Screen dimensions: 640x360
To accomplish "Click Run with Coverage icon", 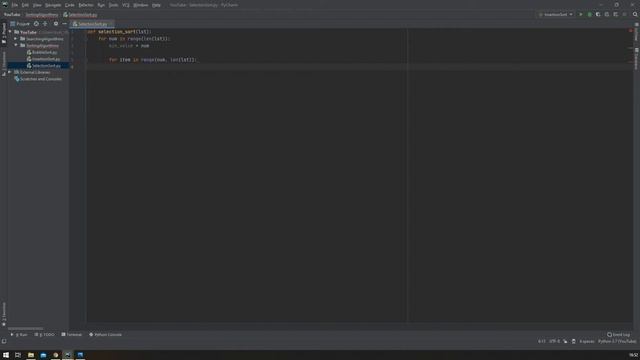I will click(x=598, y=14).
